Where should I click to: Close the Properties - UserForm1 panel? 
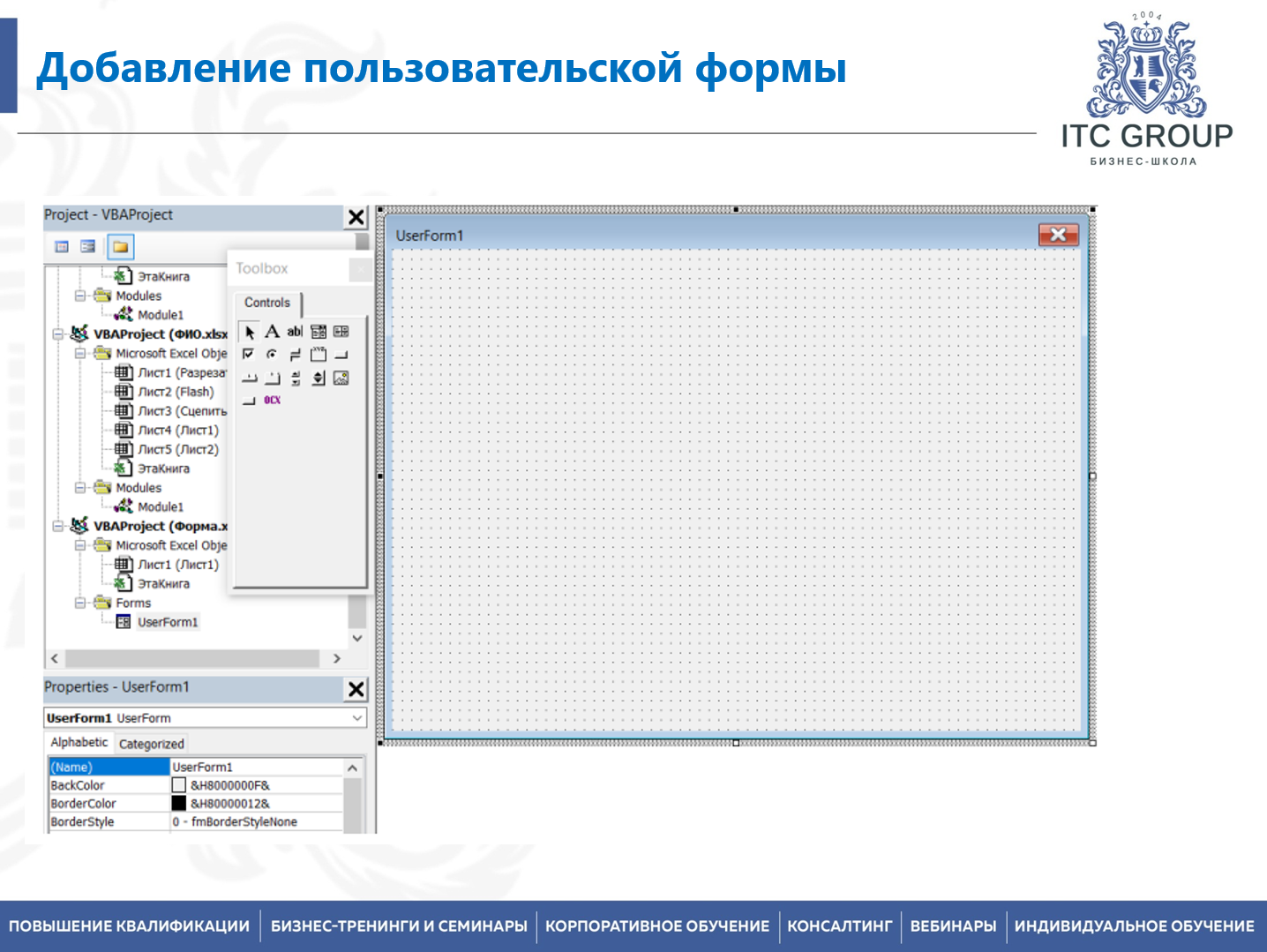[356, 689]
